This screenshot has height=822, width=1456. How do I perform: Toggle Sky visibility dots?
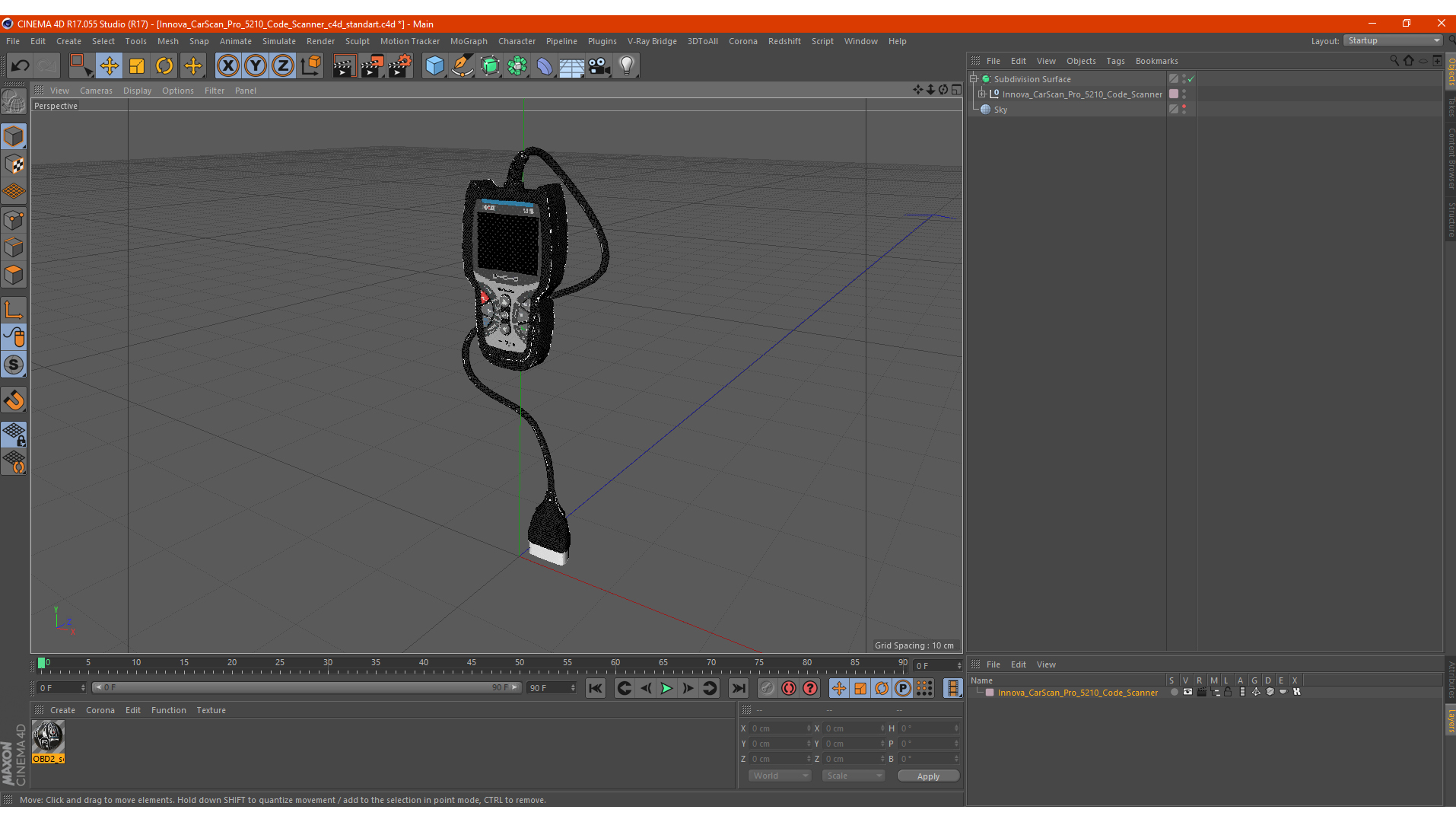click(1184, 110)
